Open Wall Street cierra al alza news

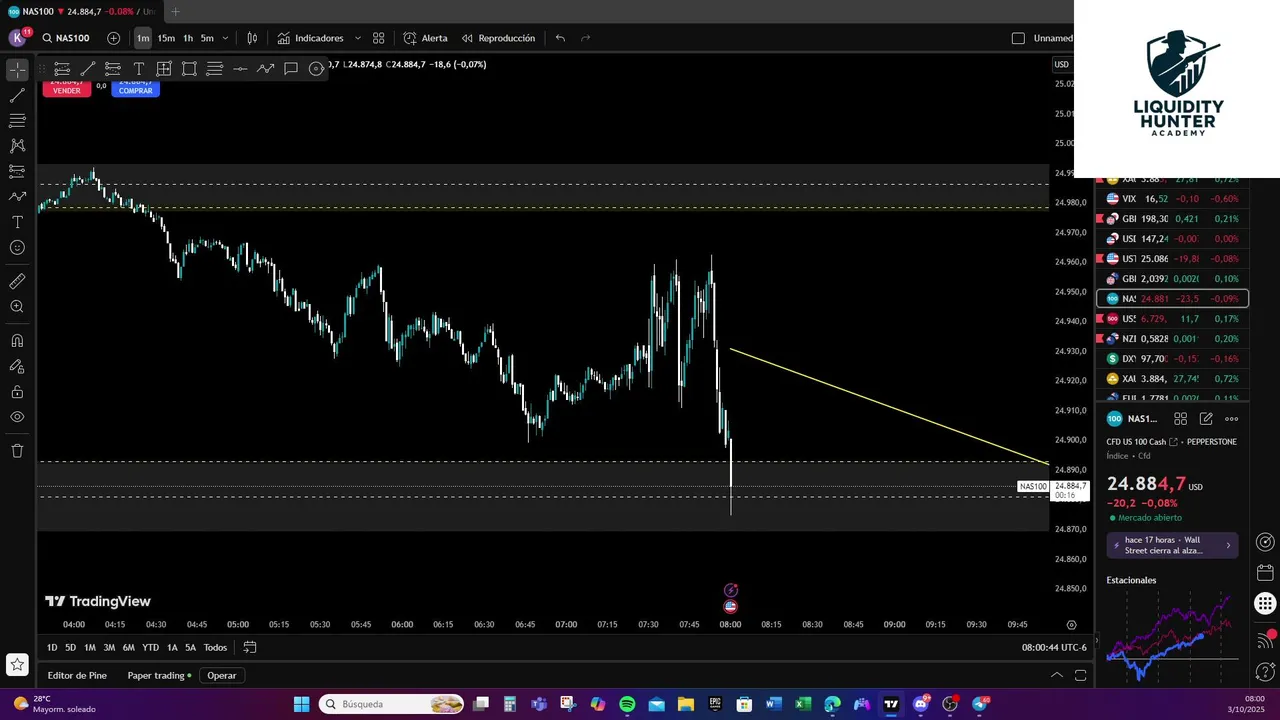1172,545
